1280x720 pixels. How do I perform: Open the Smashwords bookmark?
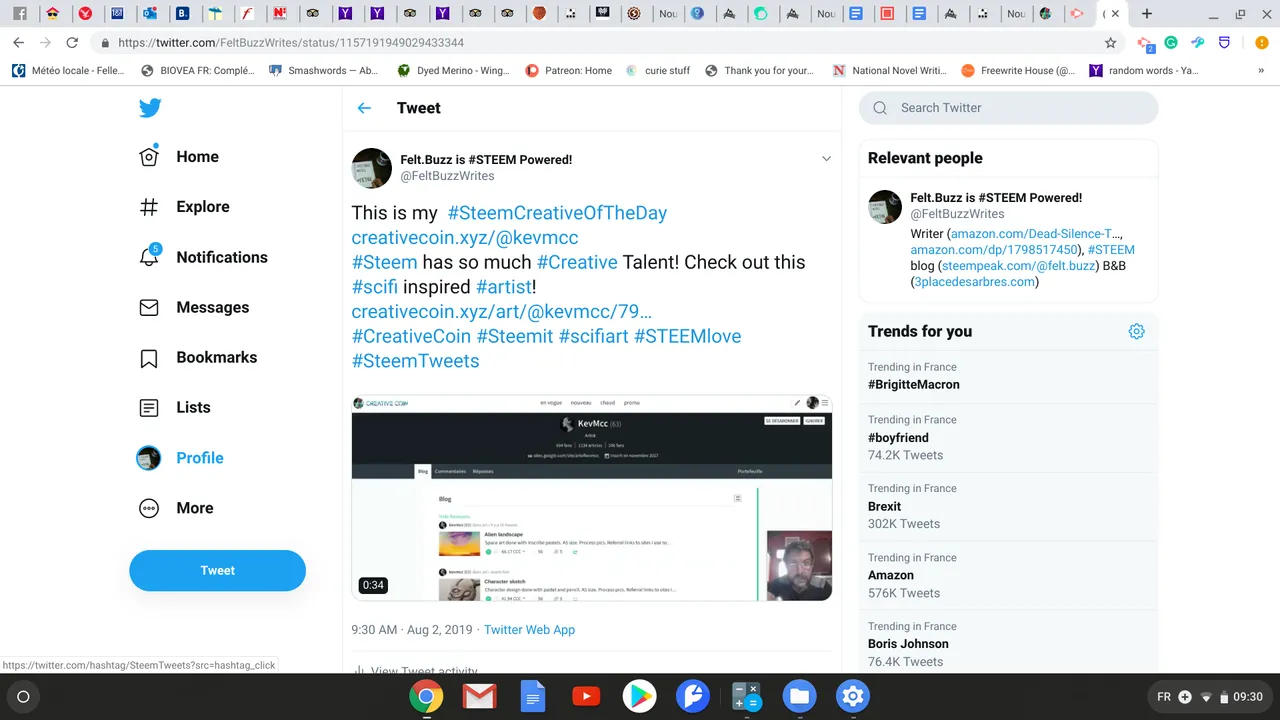(324, 71)
